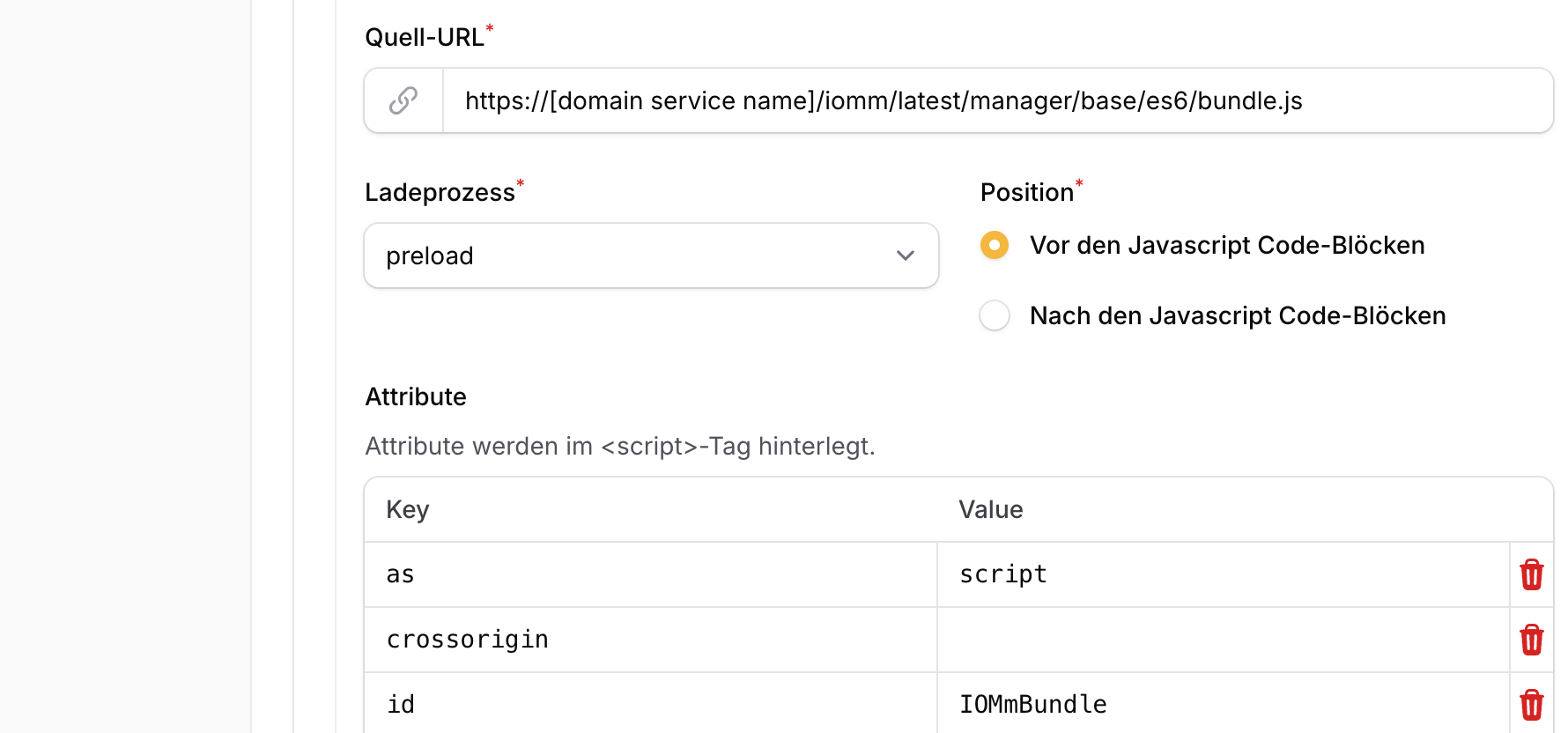Select 'Vor den Javascript Code-Blöcken' radio
Screen dimensions: 1568x733
[995, 245]
